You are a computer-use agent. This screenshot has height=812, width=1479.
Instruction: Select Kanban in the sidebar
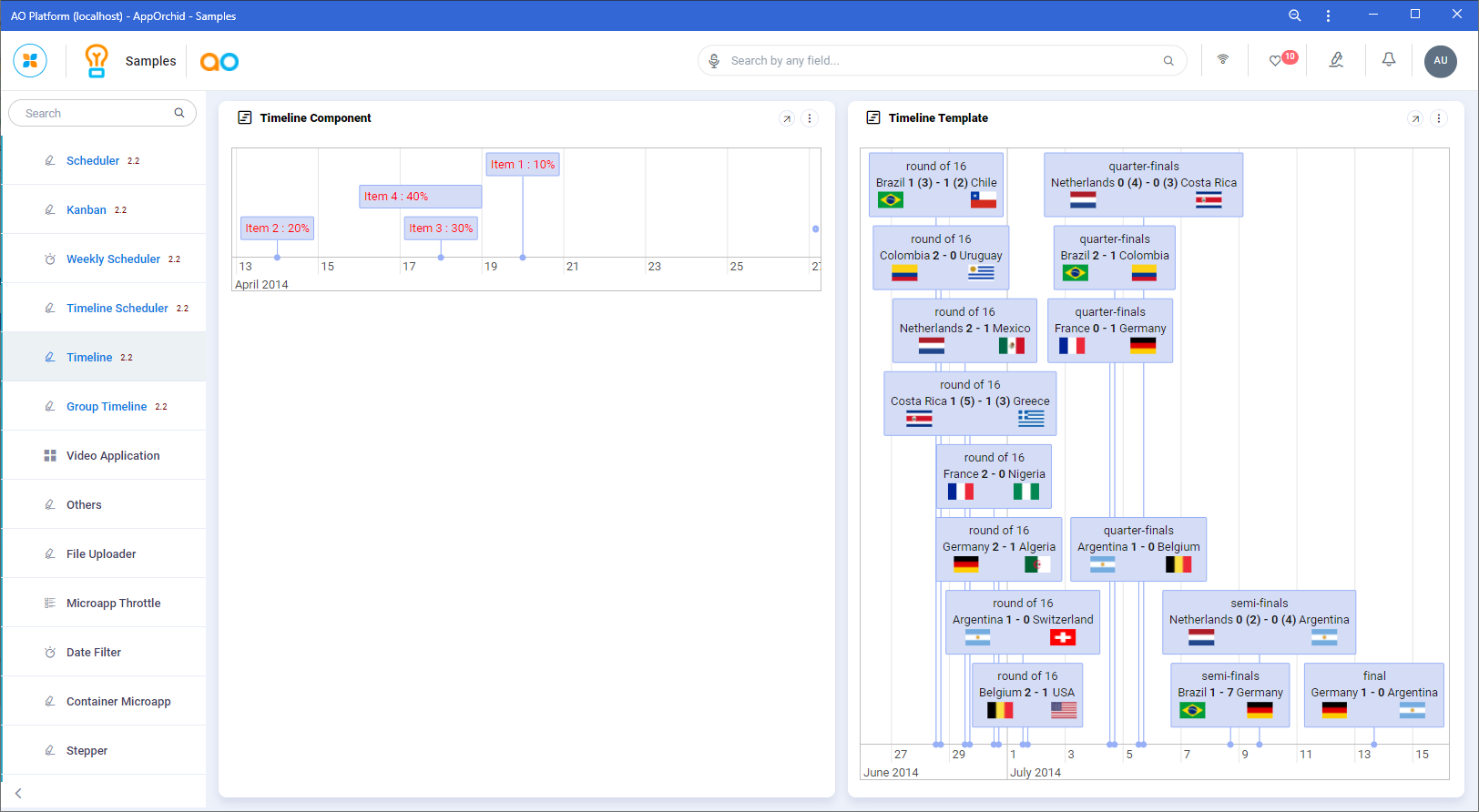tap(87, 210)
